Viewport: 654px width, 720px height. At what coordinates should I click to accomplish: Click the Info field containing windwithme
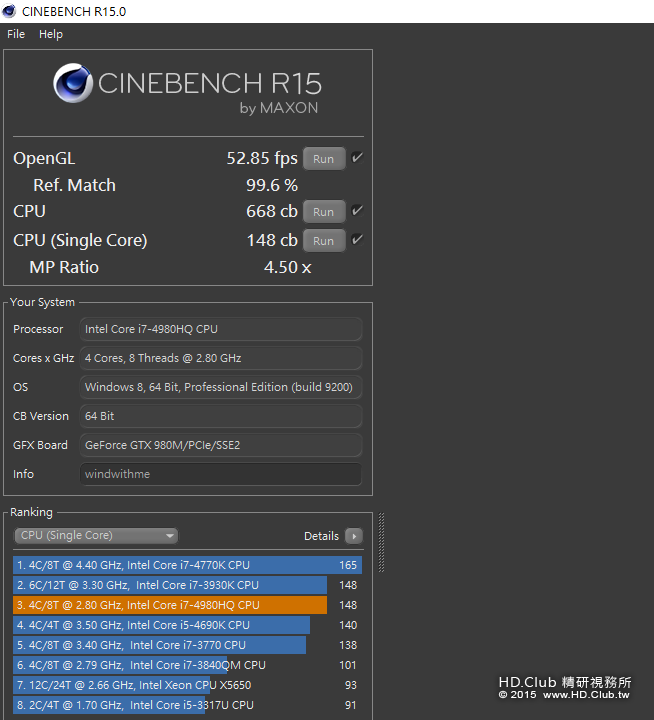pyautogui.click(x=220, y=474)
